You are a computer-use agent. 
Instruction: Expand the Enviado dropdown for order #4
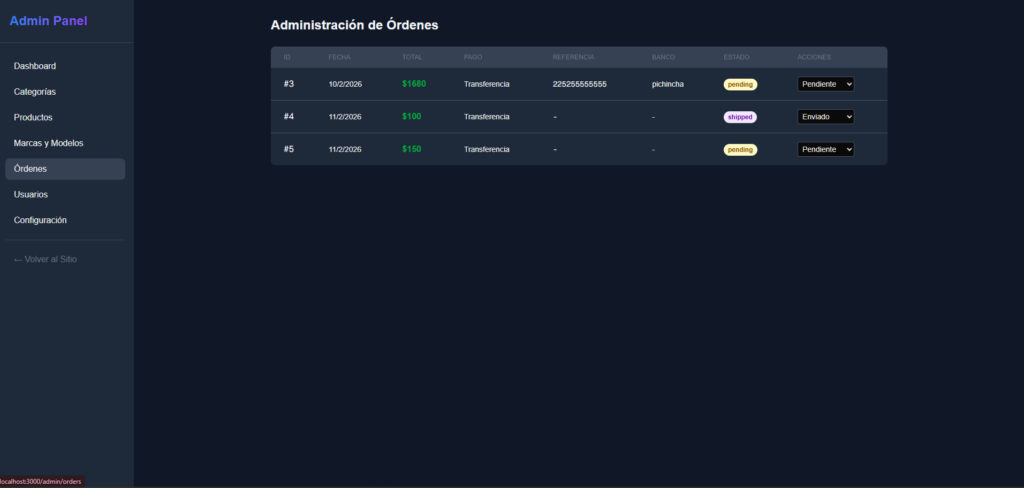825,117
